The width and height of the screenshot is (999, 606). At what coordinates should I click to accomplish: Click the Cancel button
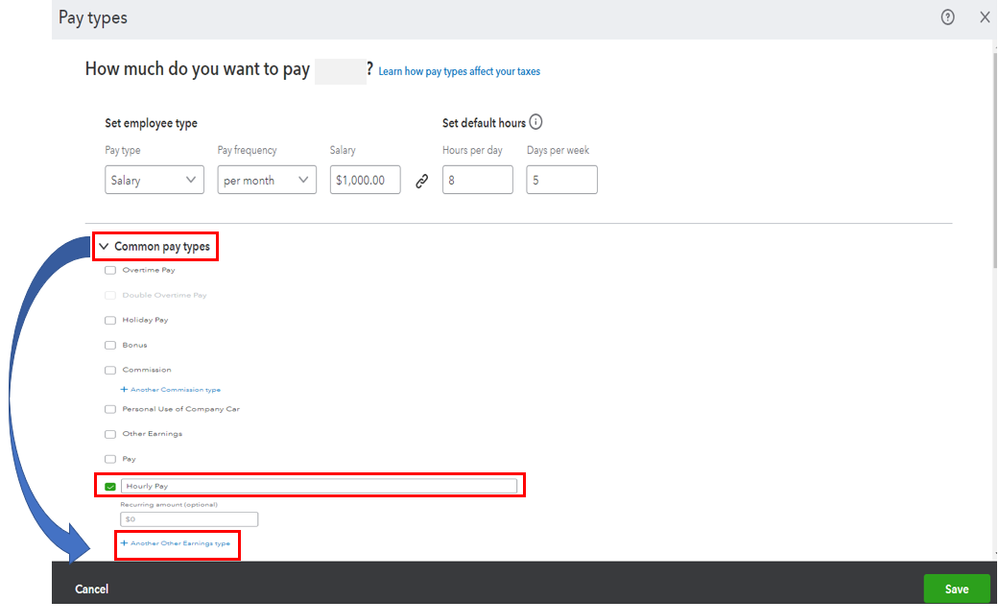coord(92,589)
